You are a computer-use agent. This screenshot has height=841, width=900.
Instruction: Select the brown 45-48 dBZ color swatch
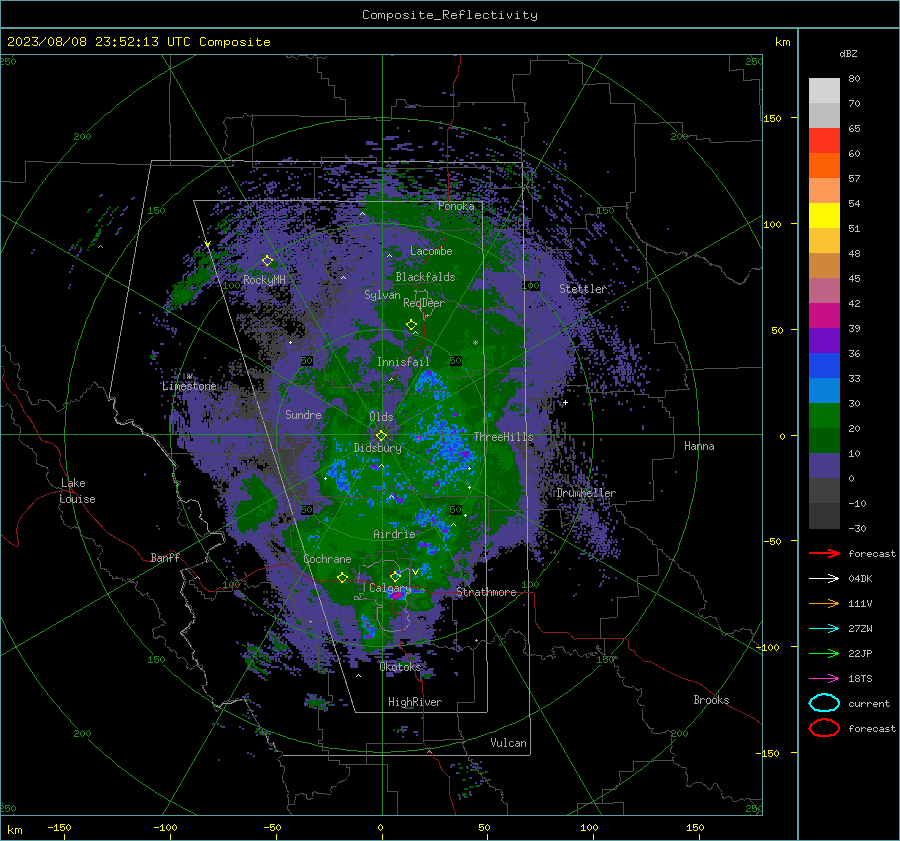point(824,265)
